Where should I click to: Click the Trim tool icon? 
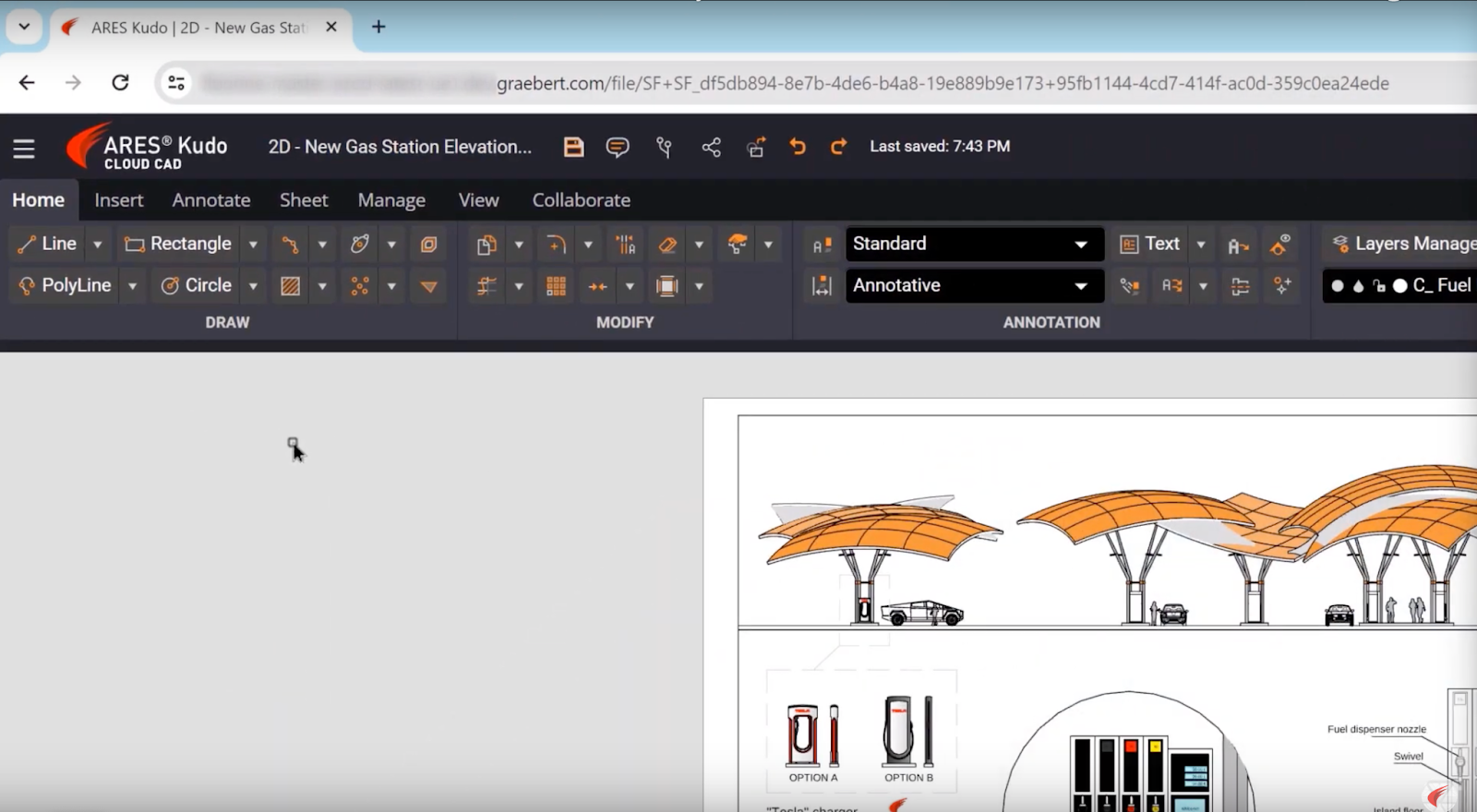coord(486,286)
